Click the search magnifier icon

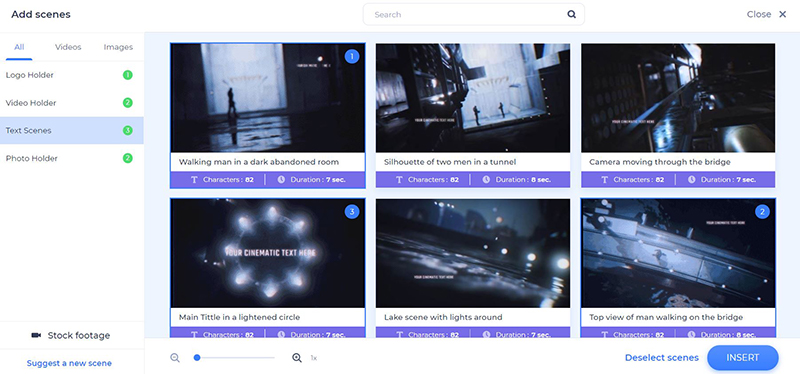click(571, 14)
